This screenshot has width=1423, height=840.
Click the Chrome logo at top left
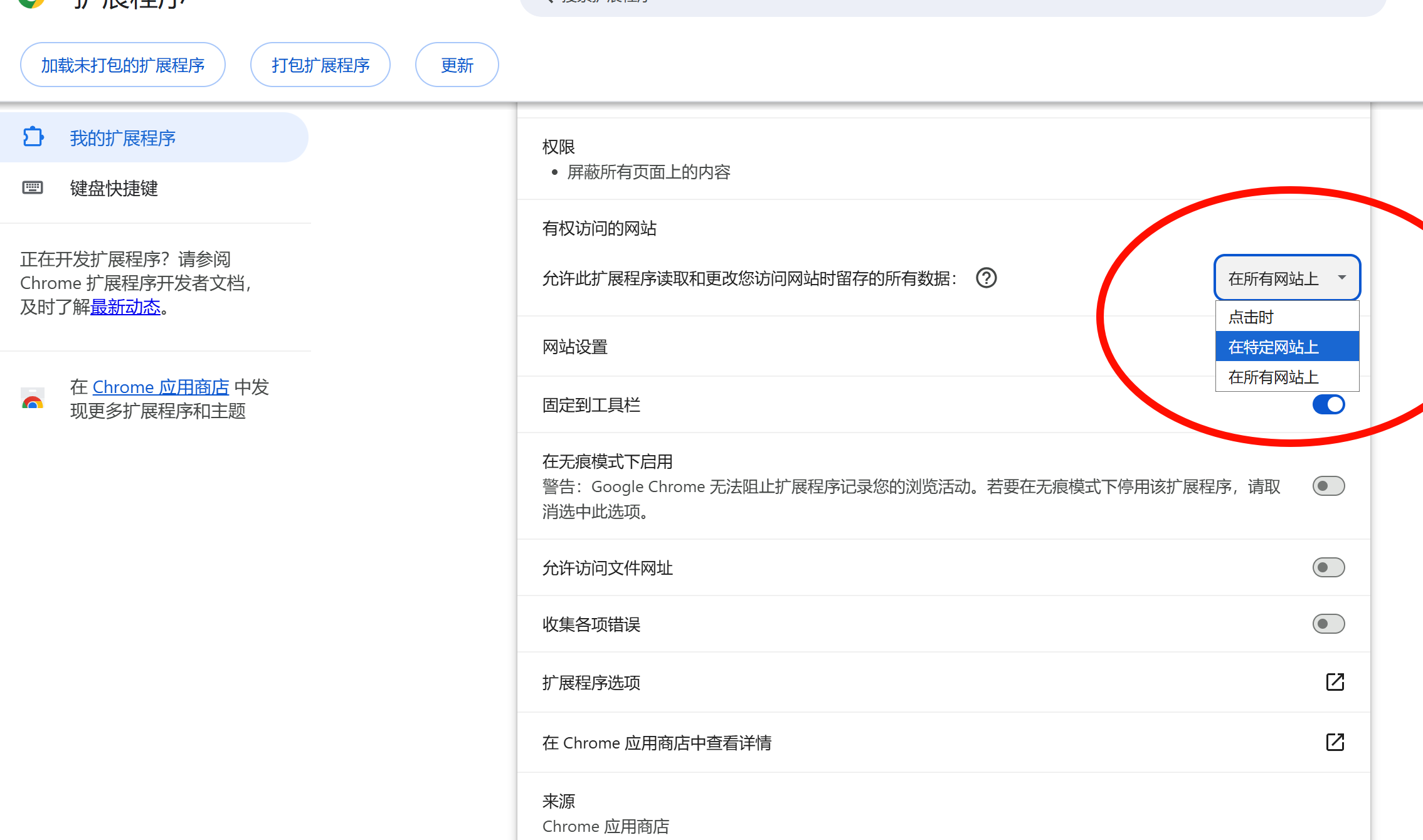[31, 3]
